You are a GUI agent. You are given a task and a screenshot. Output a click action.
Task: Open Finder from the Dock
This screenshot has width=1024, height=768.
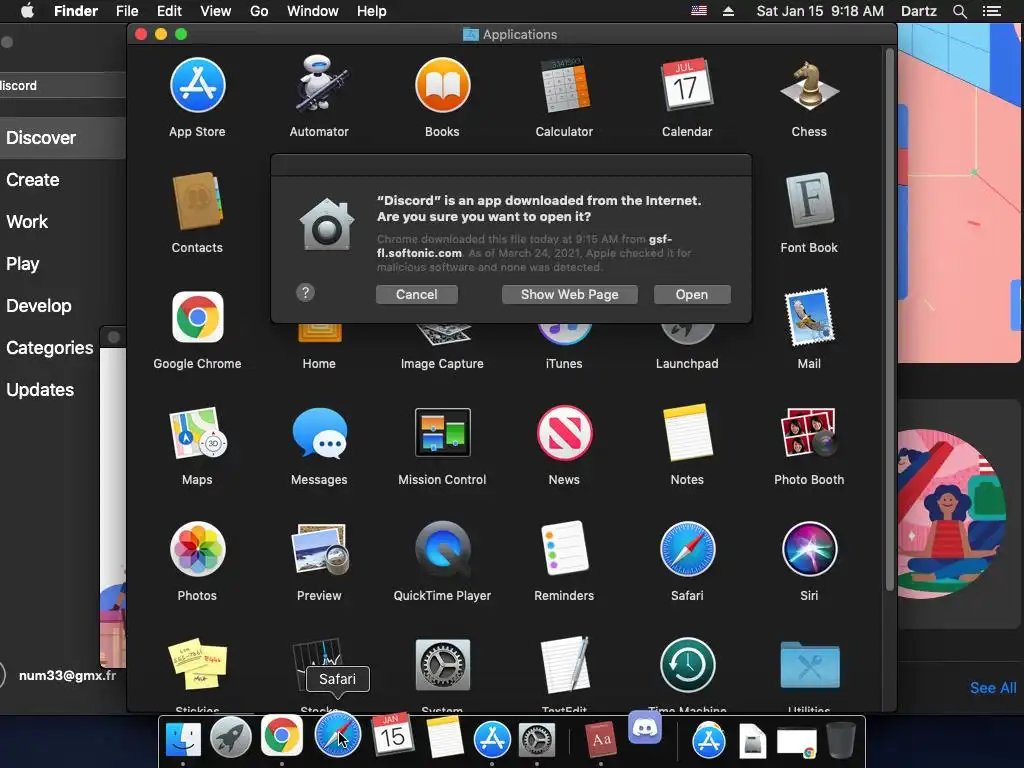(x=183, y=739)
